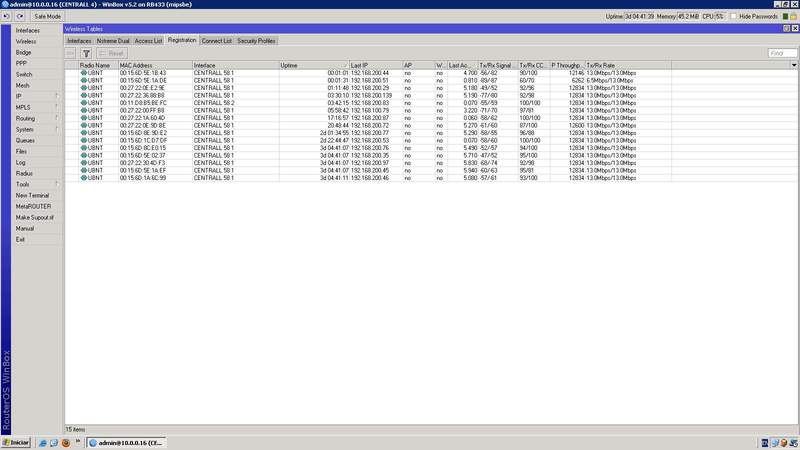Switch to the Interfaces tab
The height and width of the screenshot is (450, 800).
[79, 41]
